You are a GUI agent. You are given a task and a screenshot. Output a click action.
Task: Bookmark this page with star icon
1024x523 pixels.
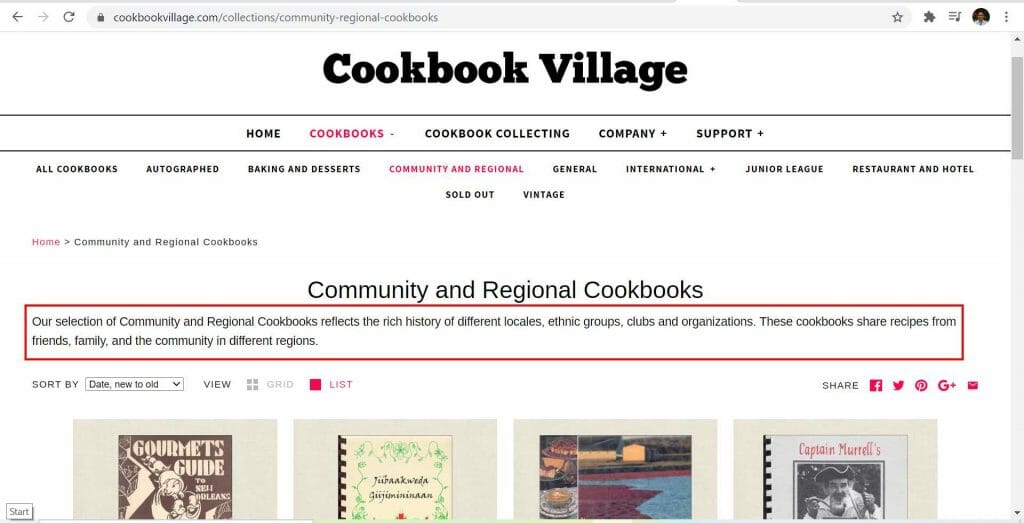click(897, 17)
